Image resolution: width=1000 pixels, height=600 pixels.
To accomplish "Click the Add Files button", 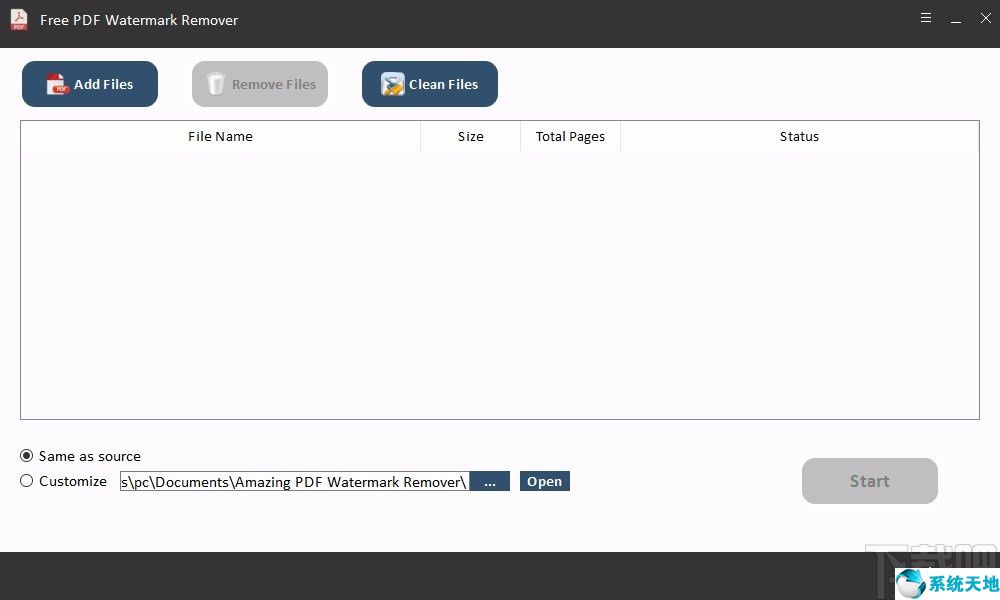I will click(90, 84).
